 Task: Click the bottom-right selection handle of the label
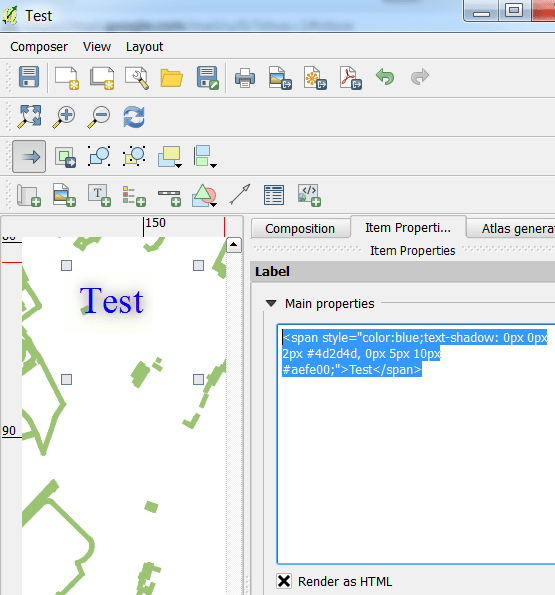[x=198, y=379]
